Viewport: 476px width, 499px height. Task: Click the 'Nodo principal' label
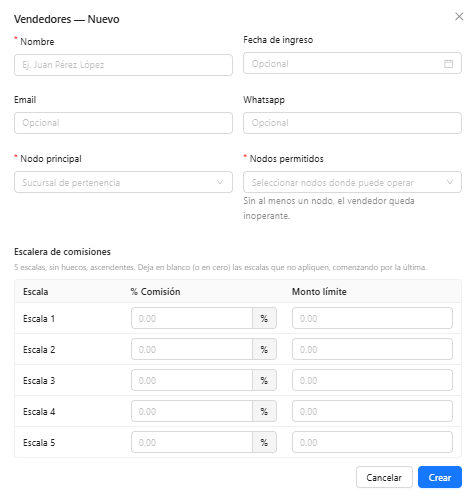pos(51,159)
